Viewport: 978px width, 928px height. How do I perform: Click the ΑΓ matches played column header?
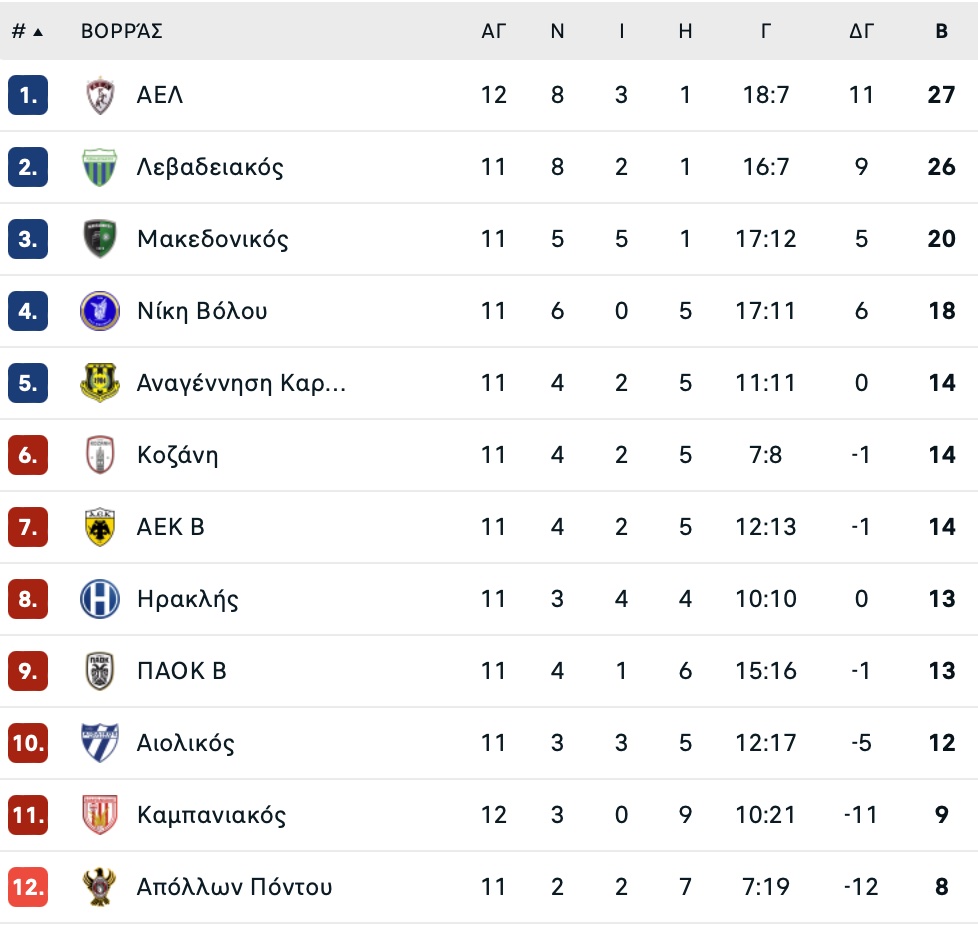pos(494,31)
